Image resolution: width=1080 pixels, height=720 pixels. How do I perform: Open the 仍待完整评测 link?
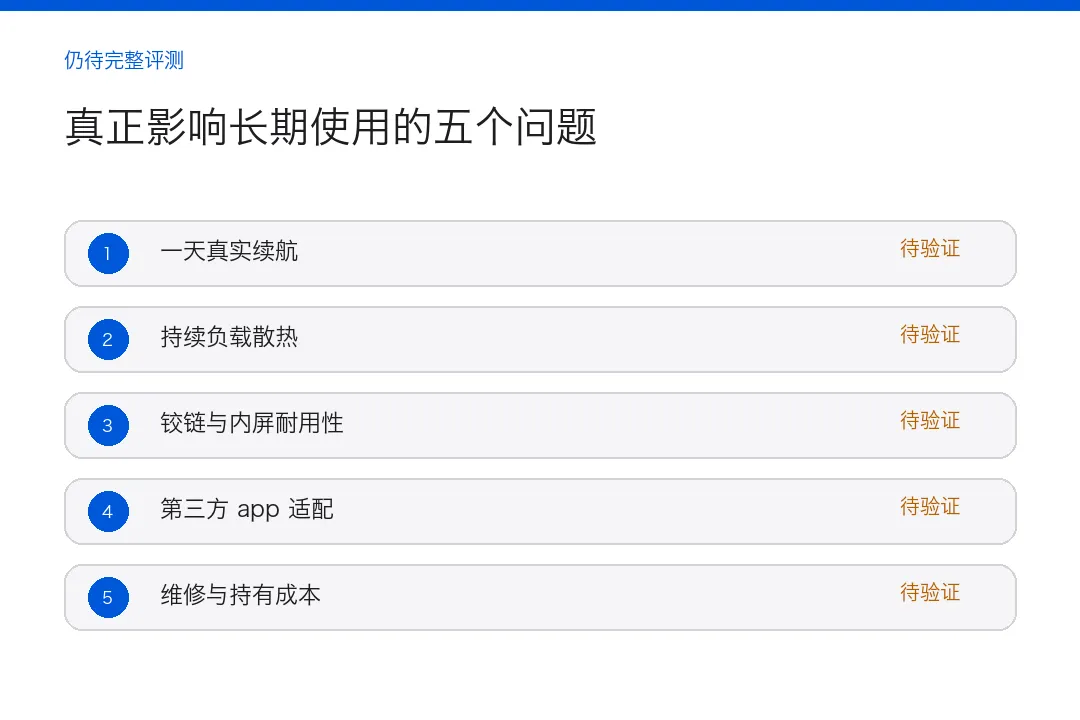point(124,61)
